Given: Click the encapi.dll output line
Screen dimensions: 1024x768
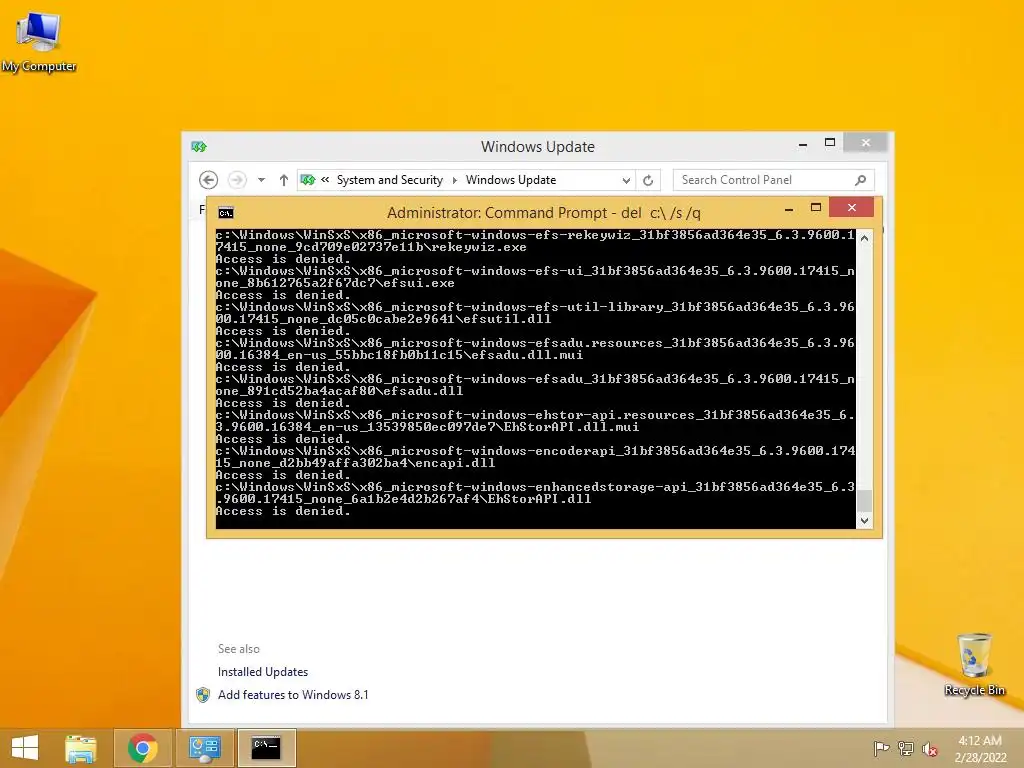Looking at the screenshot, I should point(355,463).
